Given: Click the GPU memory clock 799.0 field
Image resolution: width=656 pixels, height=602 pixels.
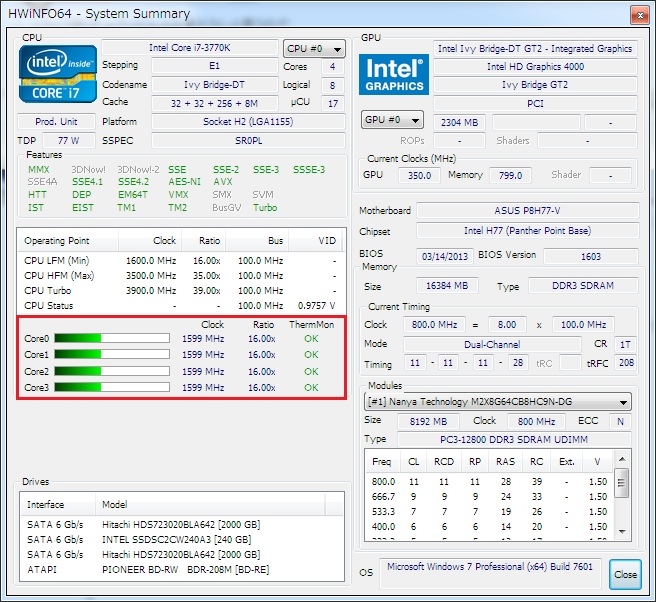Looking at the screenshot, I should tap(510, 175).
